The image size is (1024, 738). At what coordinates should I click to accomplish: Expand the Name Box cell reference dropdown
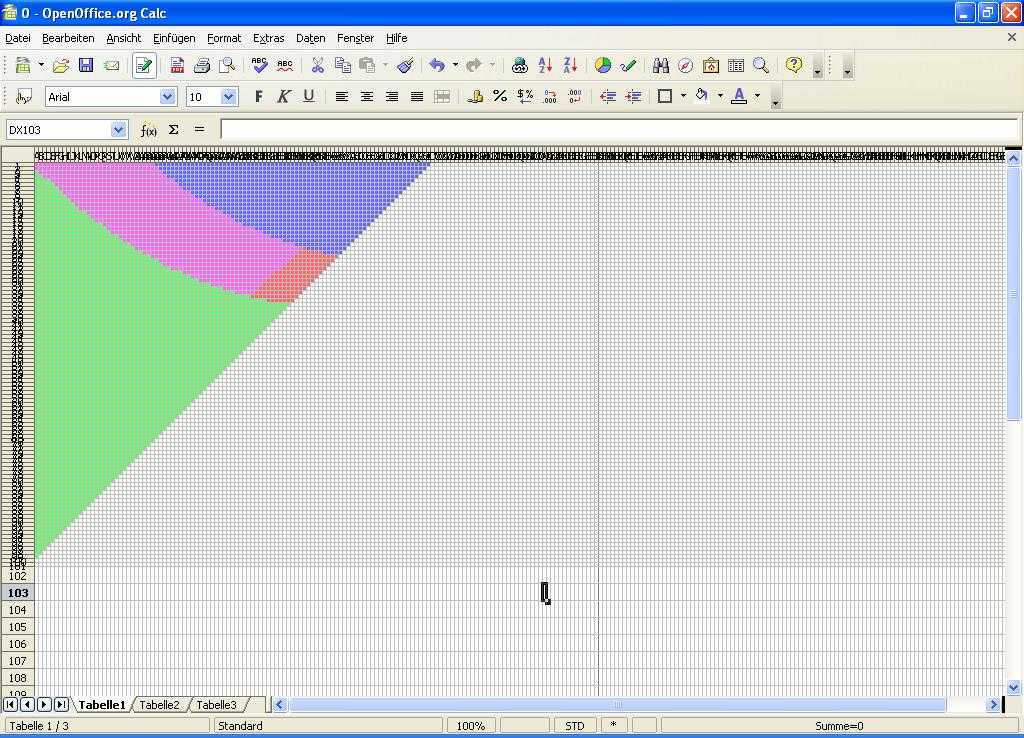[118, 130]
